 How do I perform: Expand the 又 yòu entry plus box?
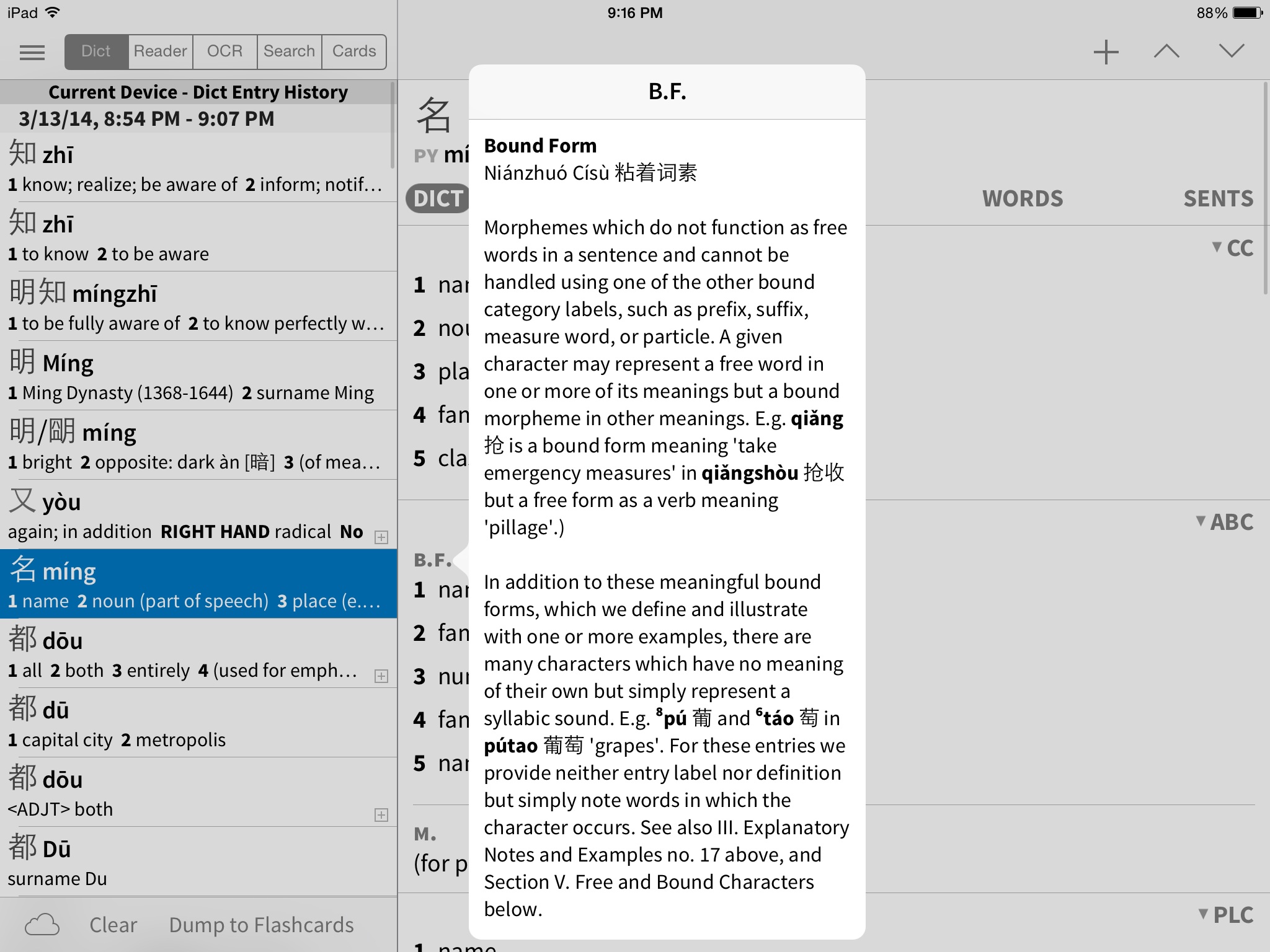(381, 537)
